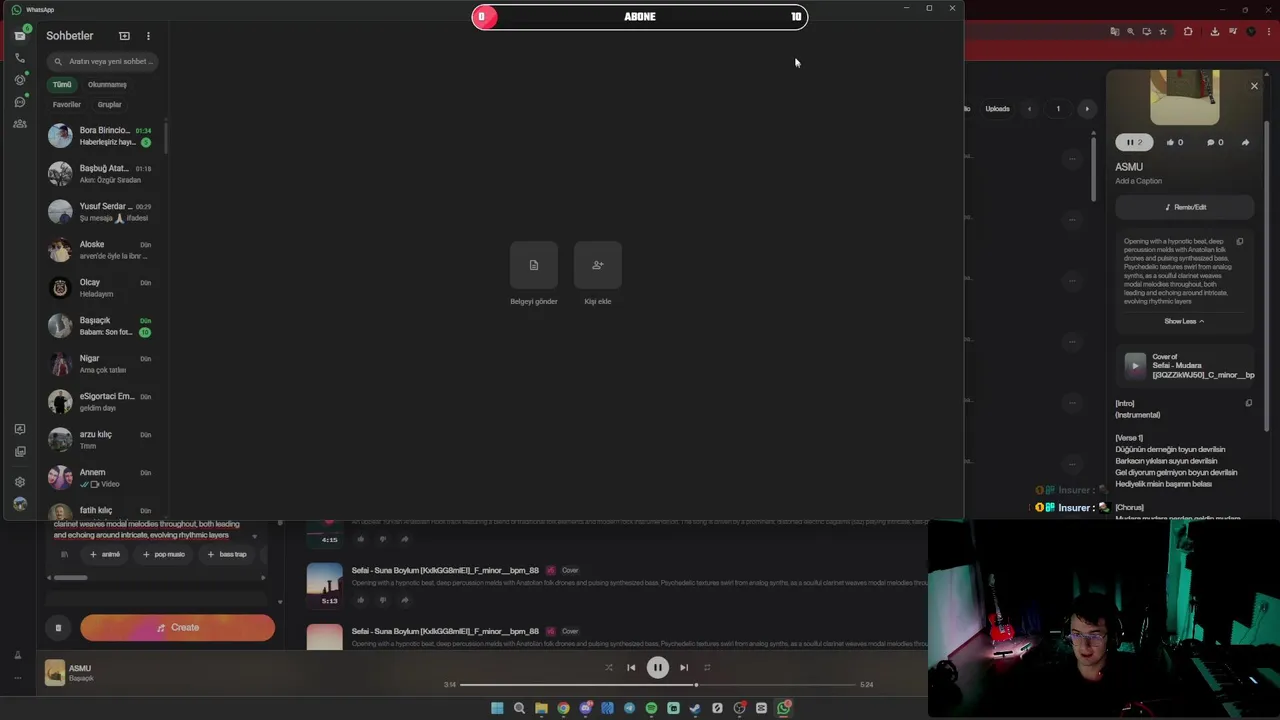The image size is (1280, 720).
Task: Open the eSigortaci Em... chat
Action: pos(104,402)
